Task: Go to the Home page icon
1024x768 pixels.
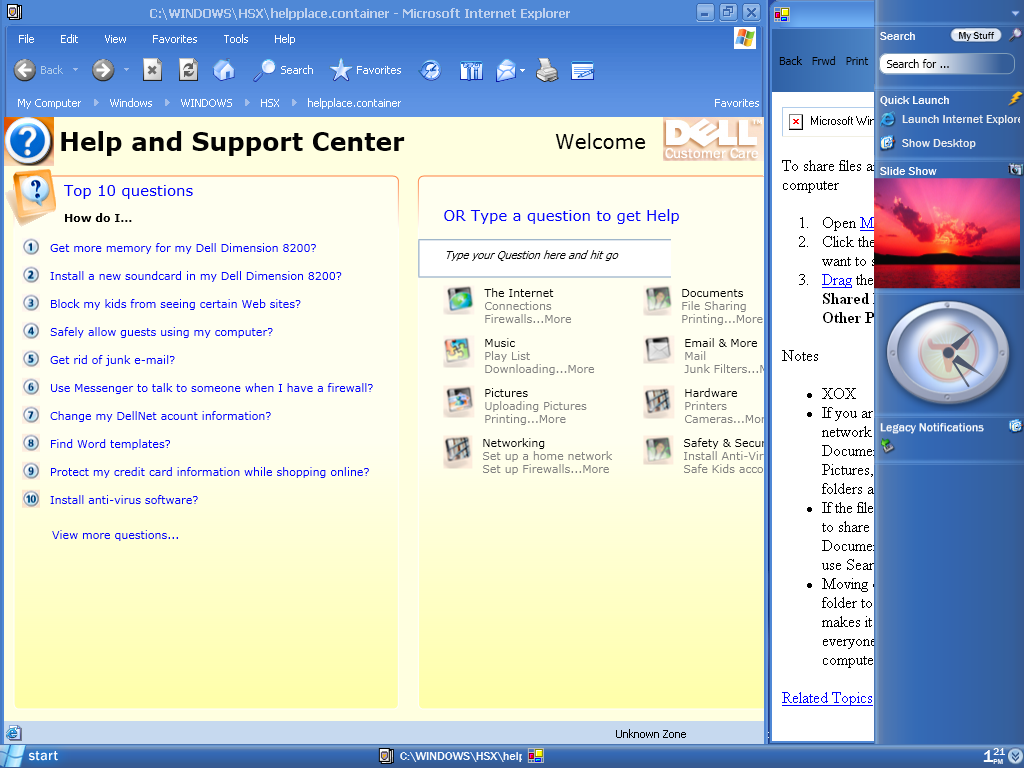Action: coord(224,70)
